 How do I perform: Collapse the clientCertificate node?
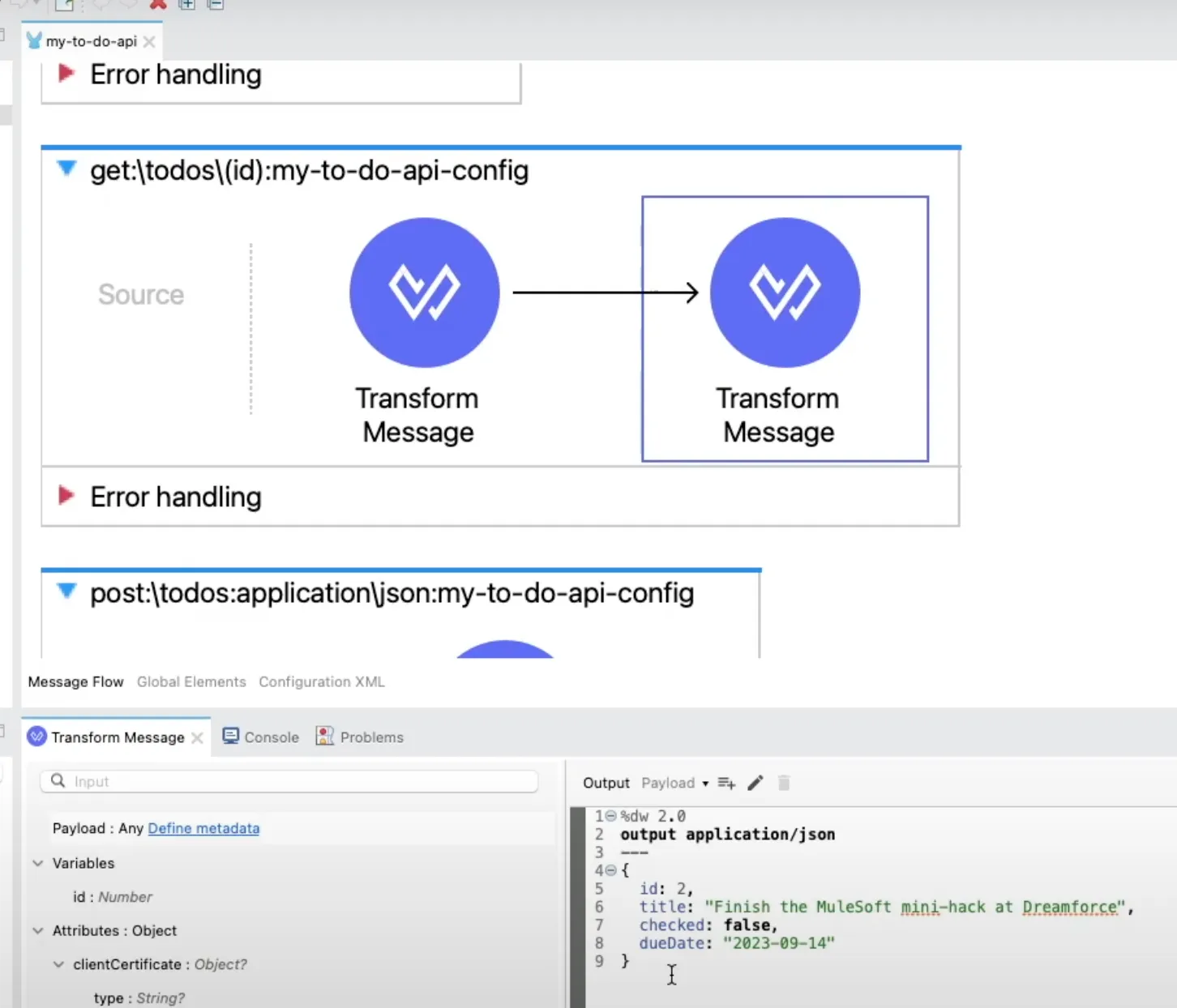pyautogui.click(x=58, y=964)
